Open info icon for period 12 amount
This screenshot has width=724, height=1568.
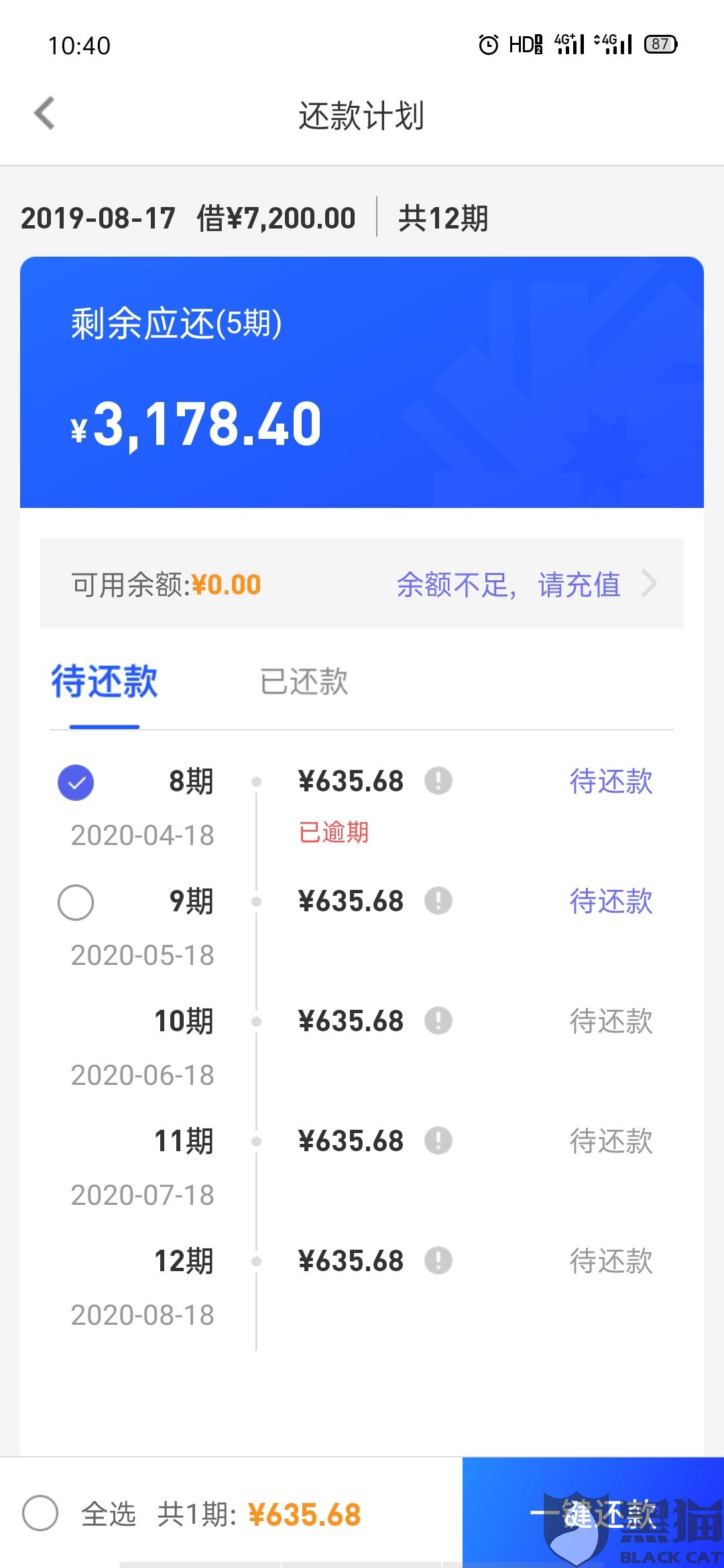coord(438,1261)
